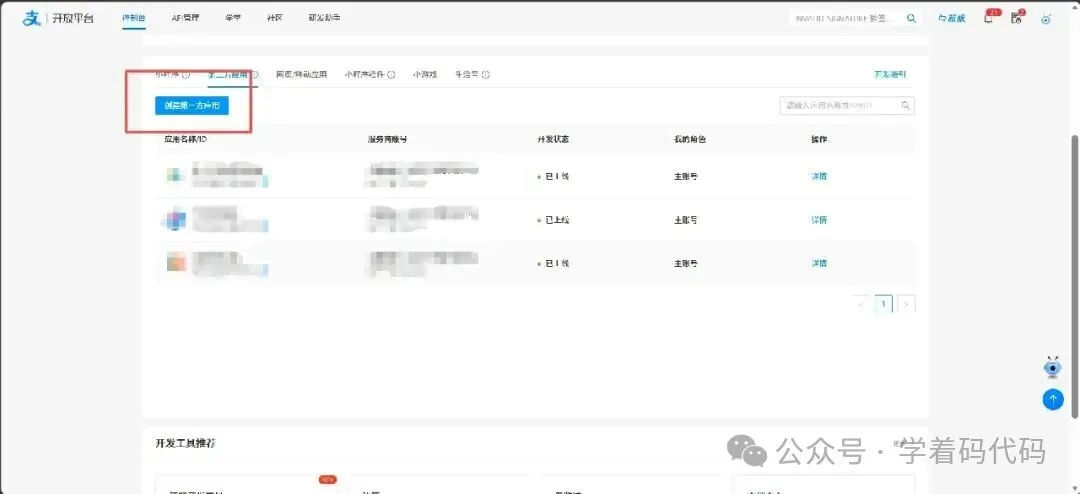Click the info icon beside 生活号 tab
Viewport: 1080px width, 494px height.
[x=486, y=74]
